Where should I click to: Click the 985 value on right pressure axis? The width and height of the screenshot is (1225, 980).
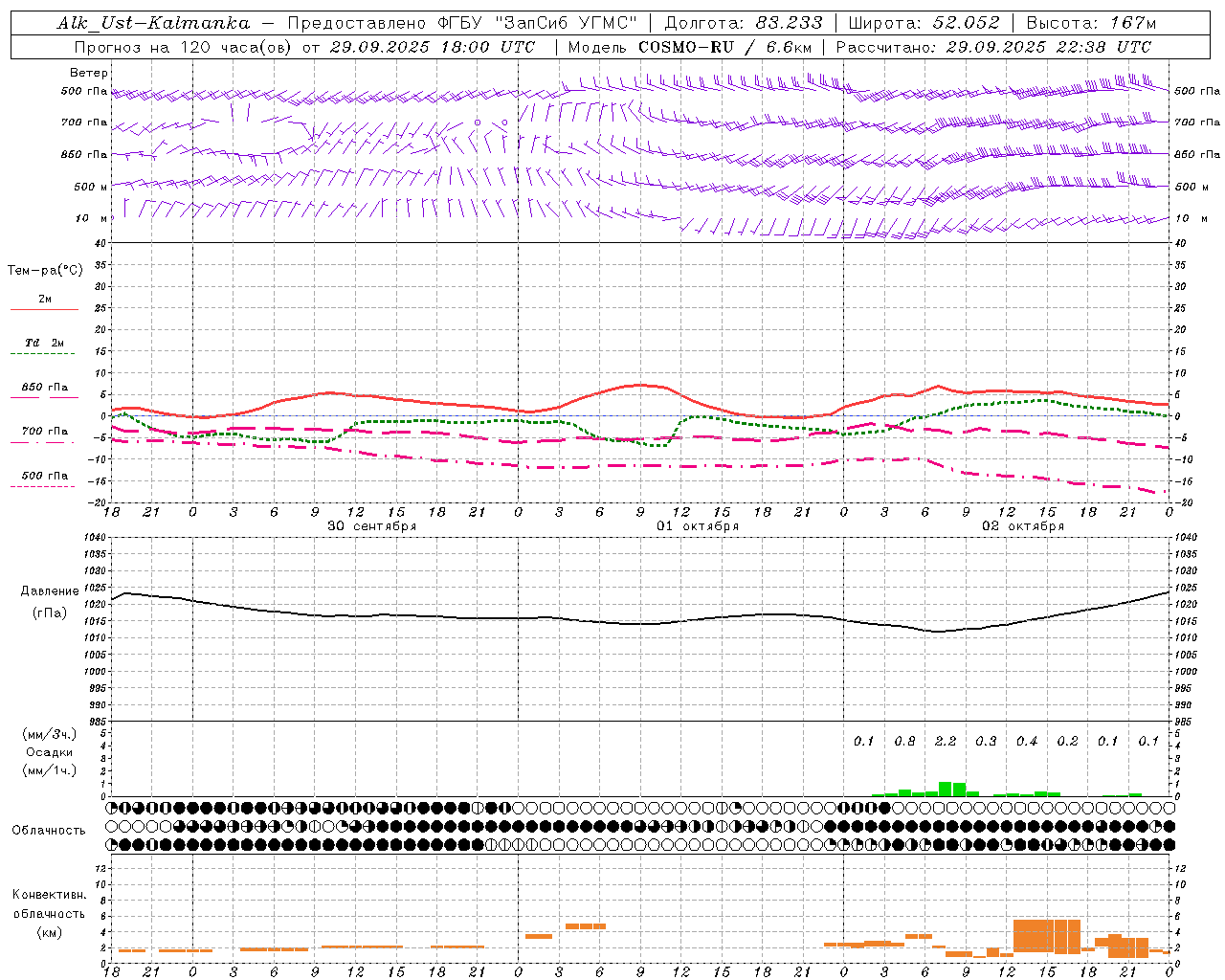pos(1185,723)
